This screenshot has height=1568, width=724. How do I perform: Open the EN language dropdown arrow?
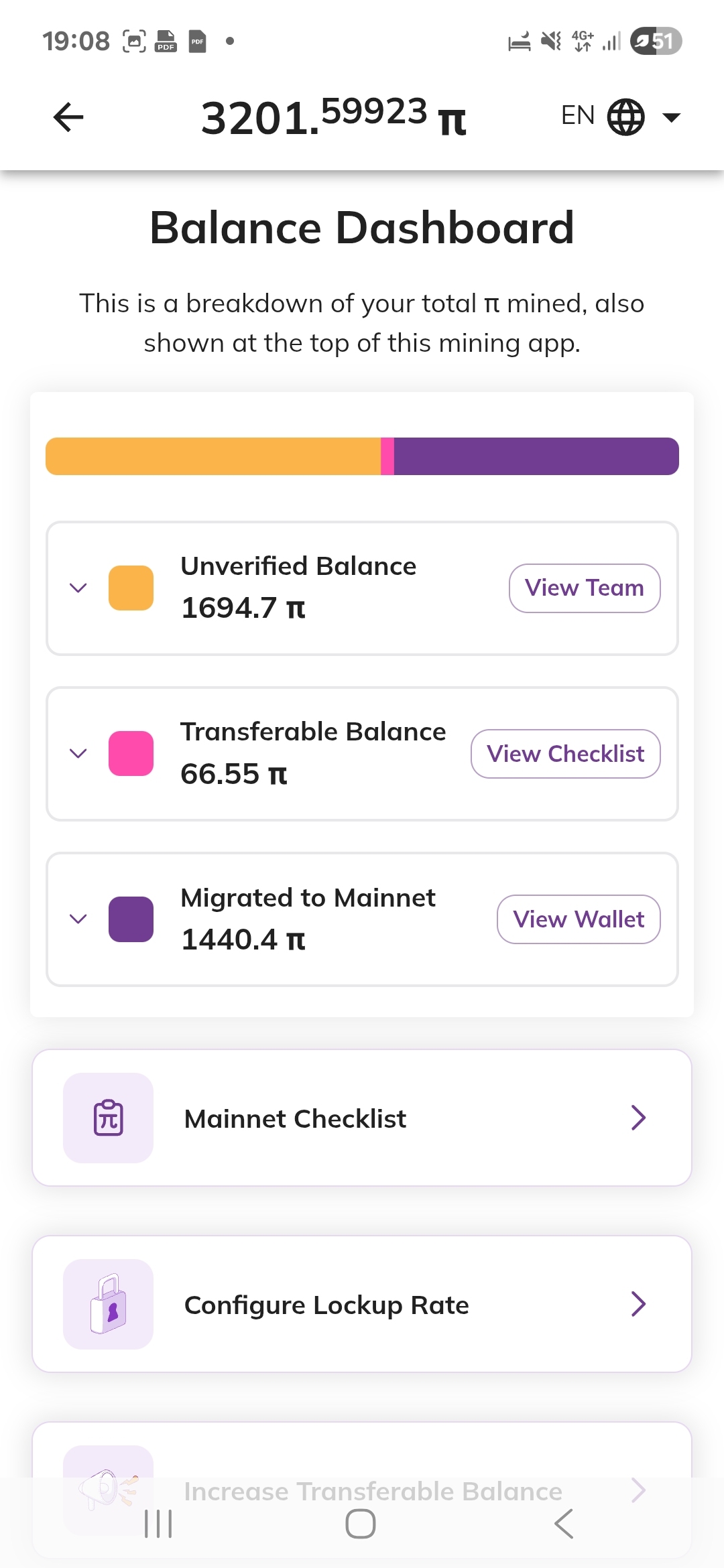pos(671,118)
